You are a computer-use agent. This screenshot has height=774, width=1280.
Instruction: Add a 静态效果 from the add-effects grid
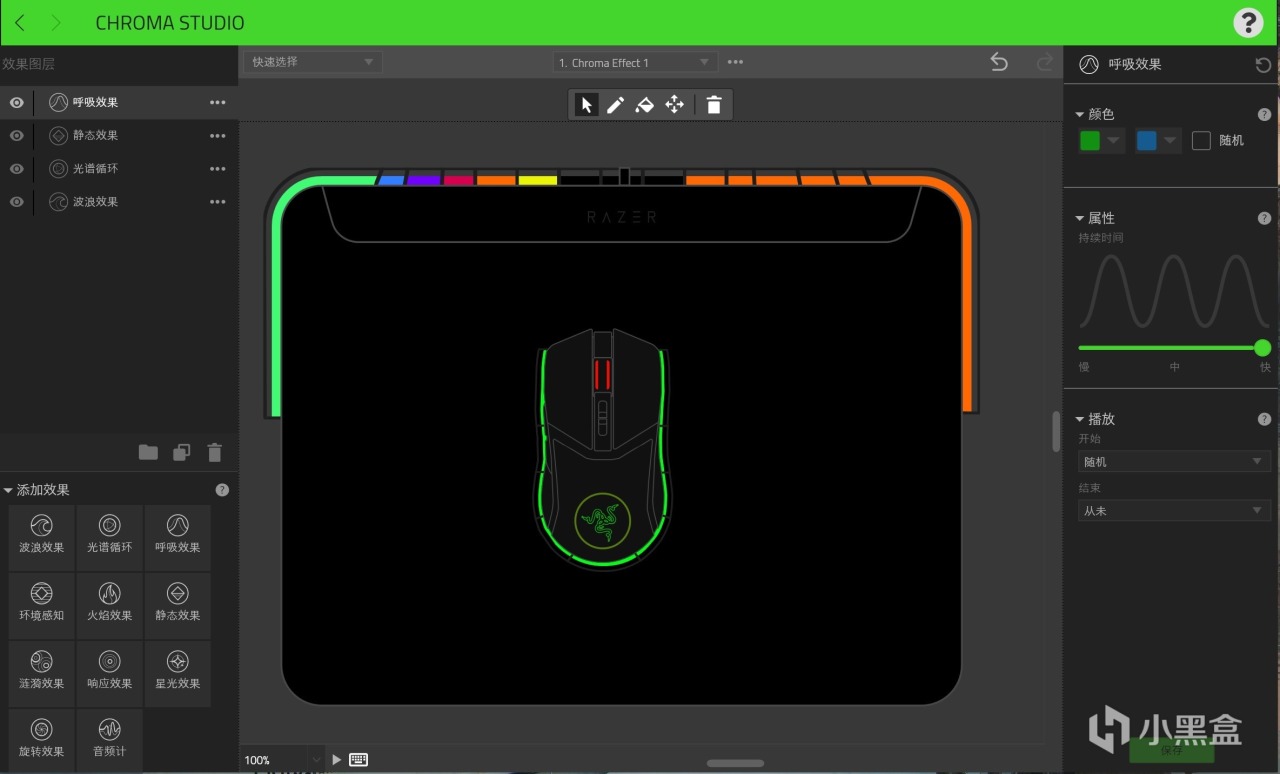178,605
